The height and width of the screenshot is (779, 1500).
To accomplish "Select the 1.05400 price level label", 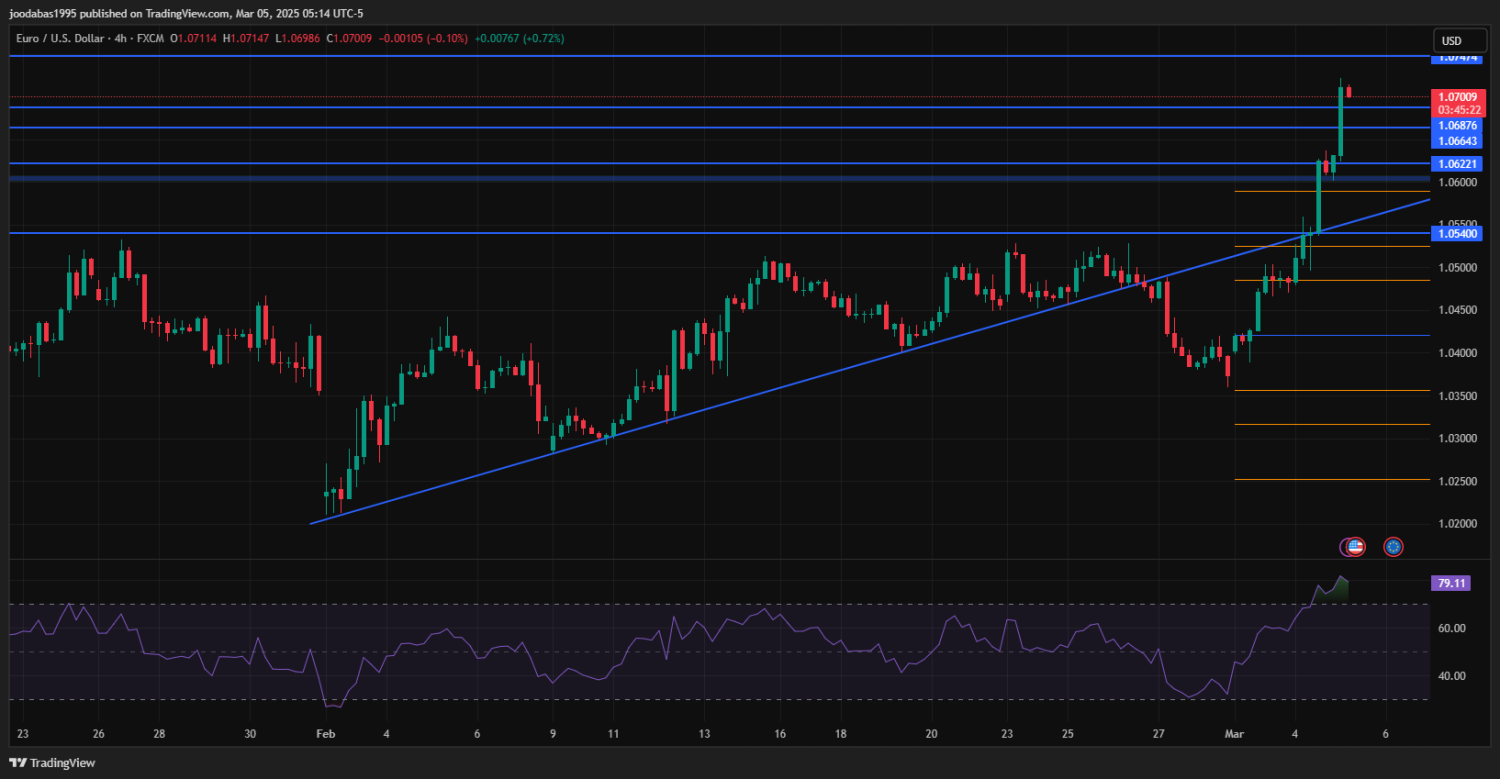I will click(1457, 233).
